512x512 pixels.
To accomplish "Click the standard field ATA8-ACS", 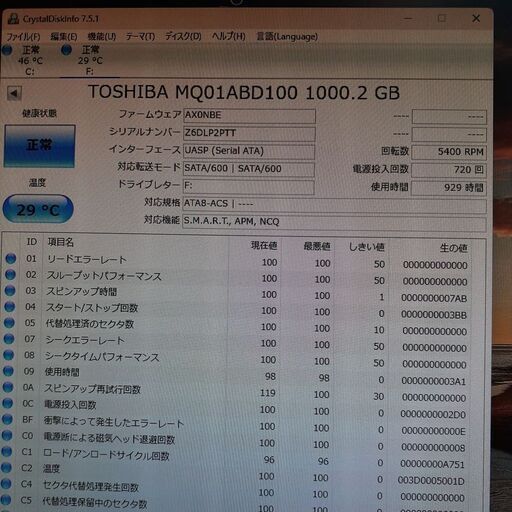I will [334, 204].
